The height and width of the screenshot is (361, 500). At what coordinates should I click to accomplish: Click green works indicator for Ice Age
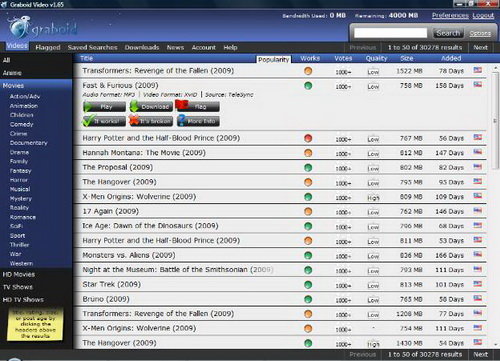[308, 226]
